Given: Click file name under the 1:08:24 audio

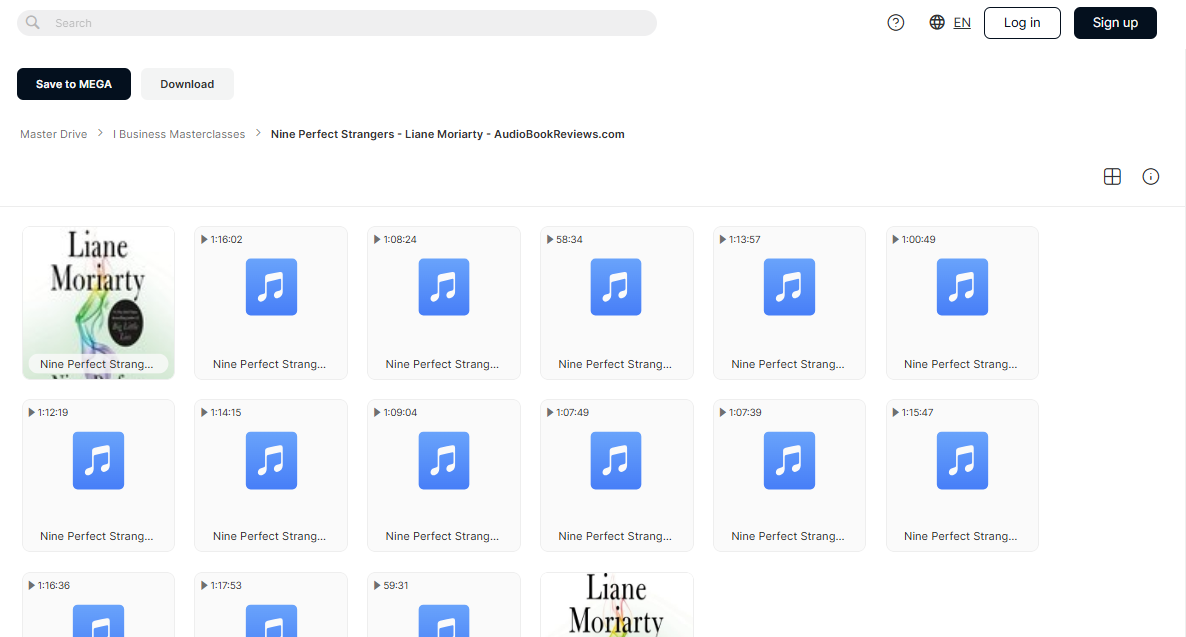Looking at the screenshot, I should [x=442, y=364].
